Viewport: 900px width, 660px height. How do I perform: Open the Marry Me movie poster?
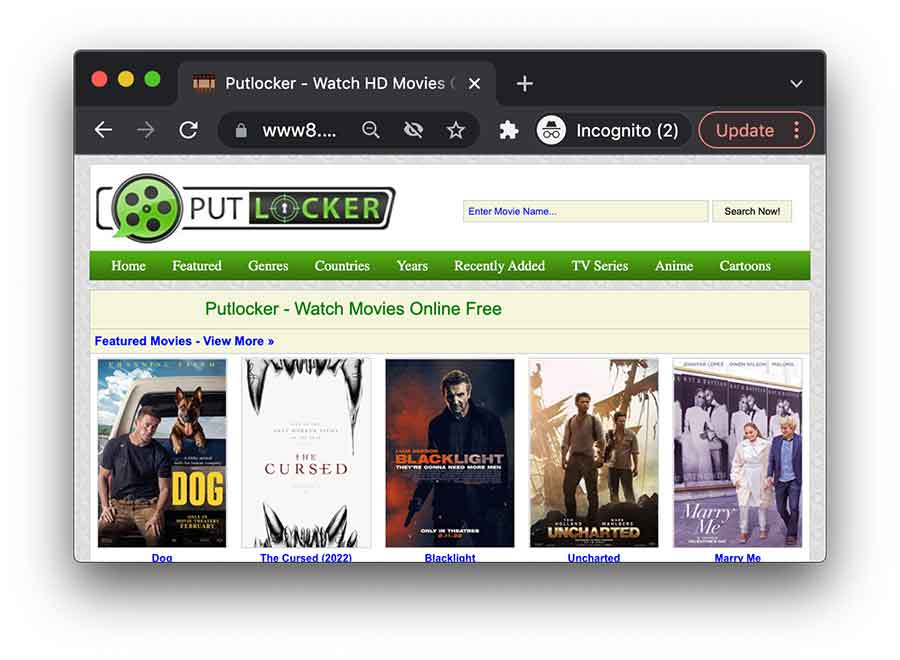point(738,453)
